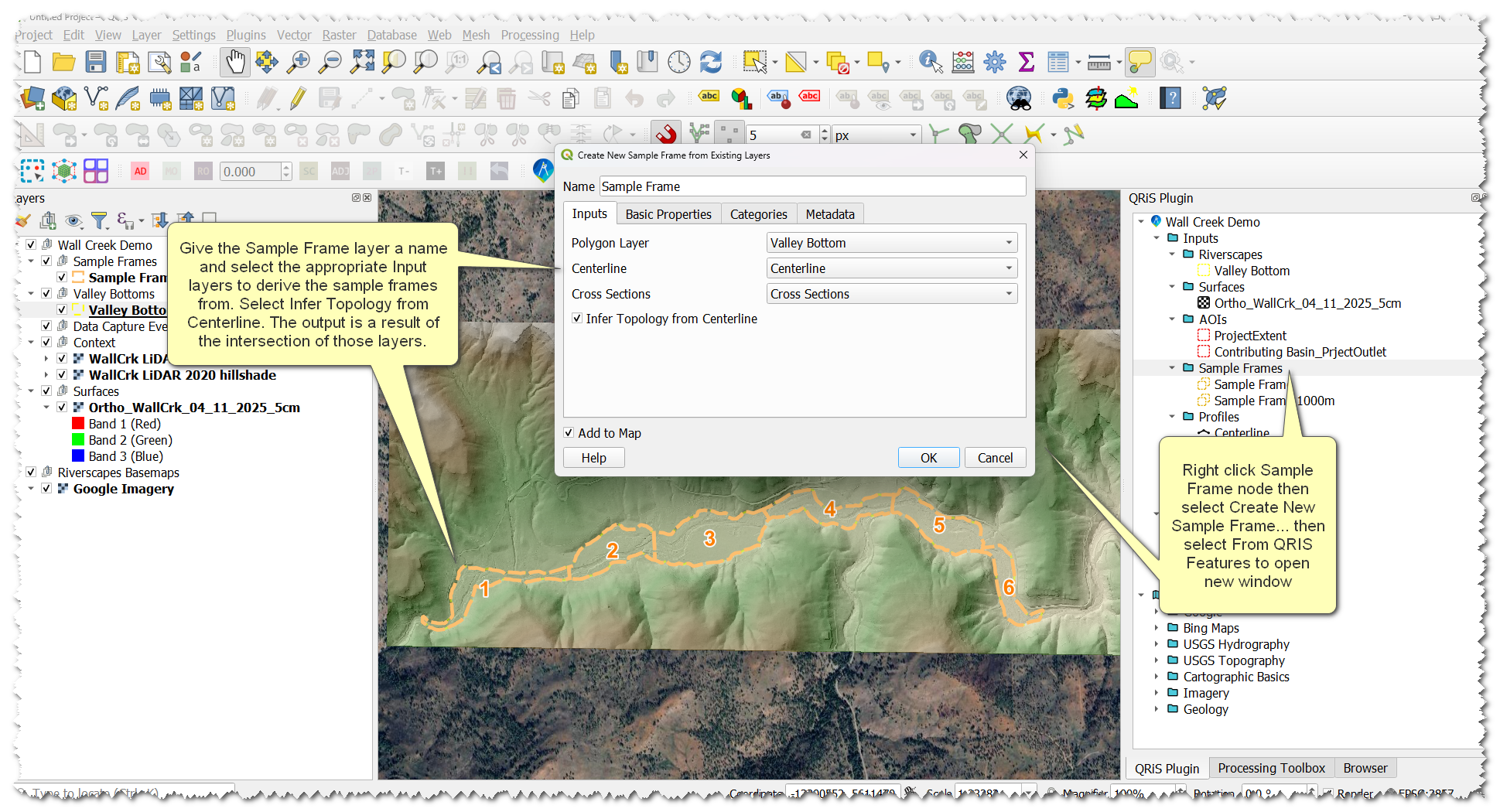Image resolution: width=1500 pixels, height=812 pixels.
Task: Enable snapping with the magnet icon
Action: [666, 135]
